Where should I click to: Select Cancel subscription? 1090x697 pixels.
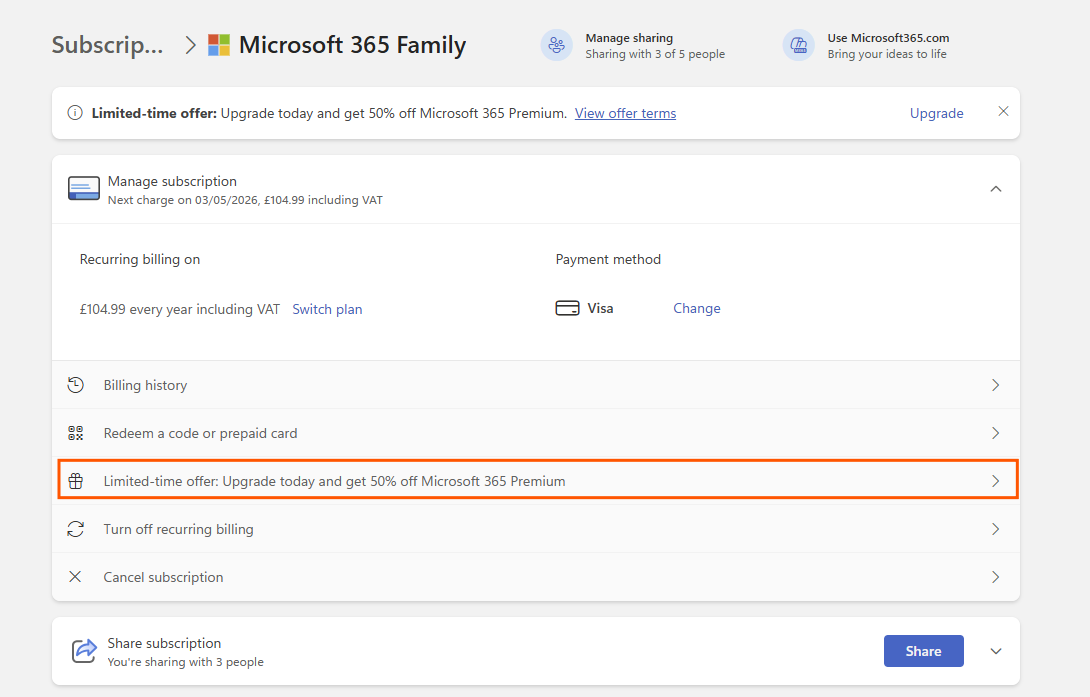pyautogui.click(x=536, y=577)
